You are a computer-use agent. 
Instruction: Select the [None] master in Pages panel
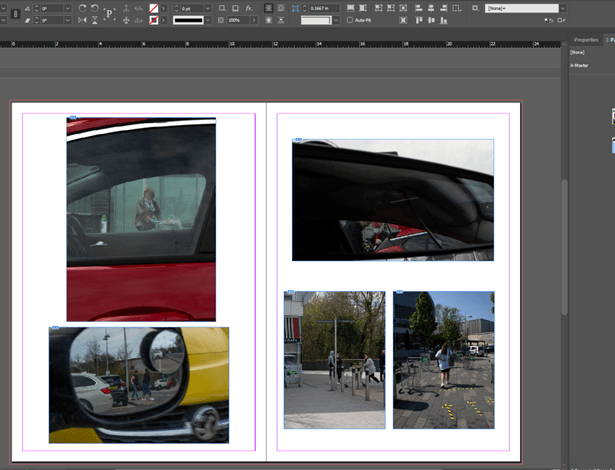tap(577, 55)
